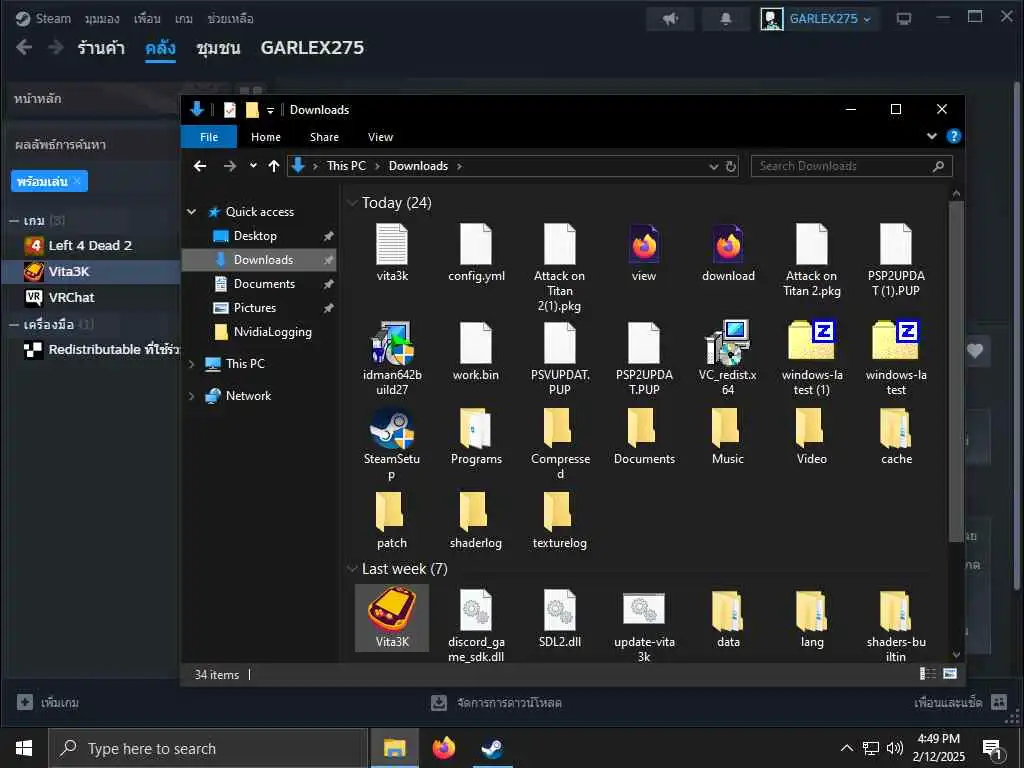Select the Attack on Titan 2(1).pkg file

click(x=560, y=267)
